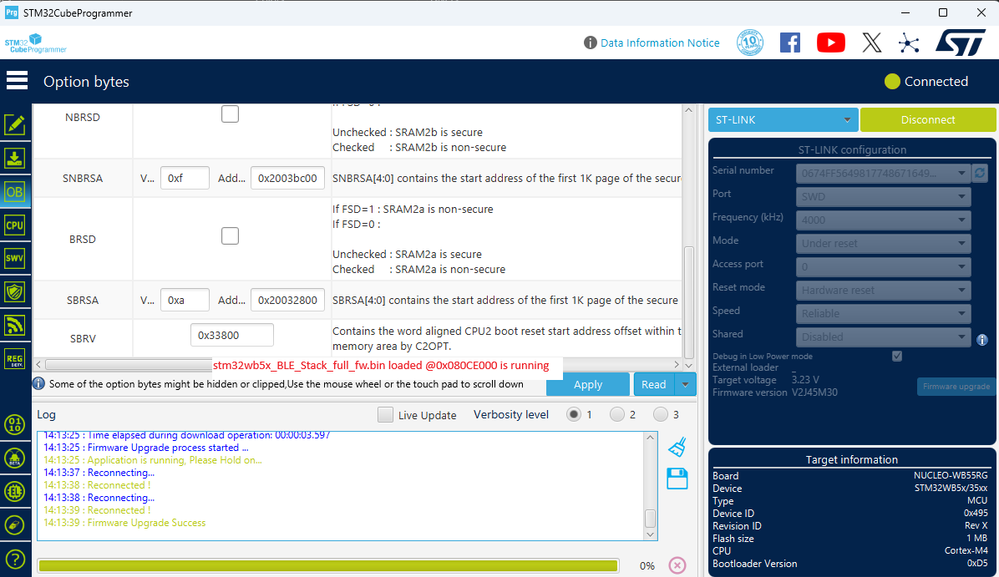
Task: Open the REG registers icon
Action: [15, 359]
